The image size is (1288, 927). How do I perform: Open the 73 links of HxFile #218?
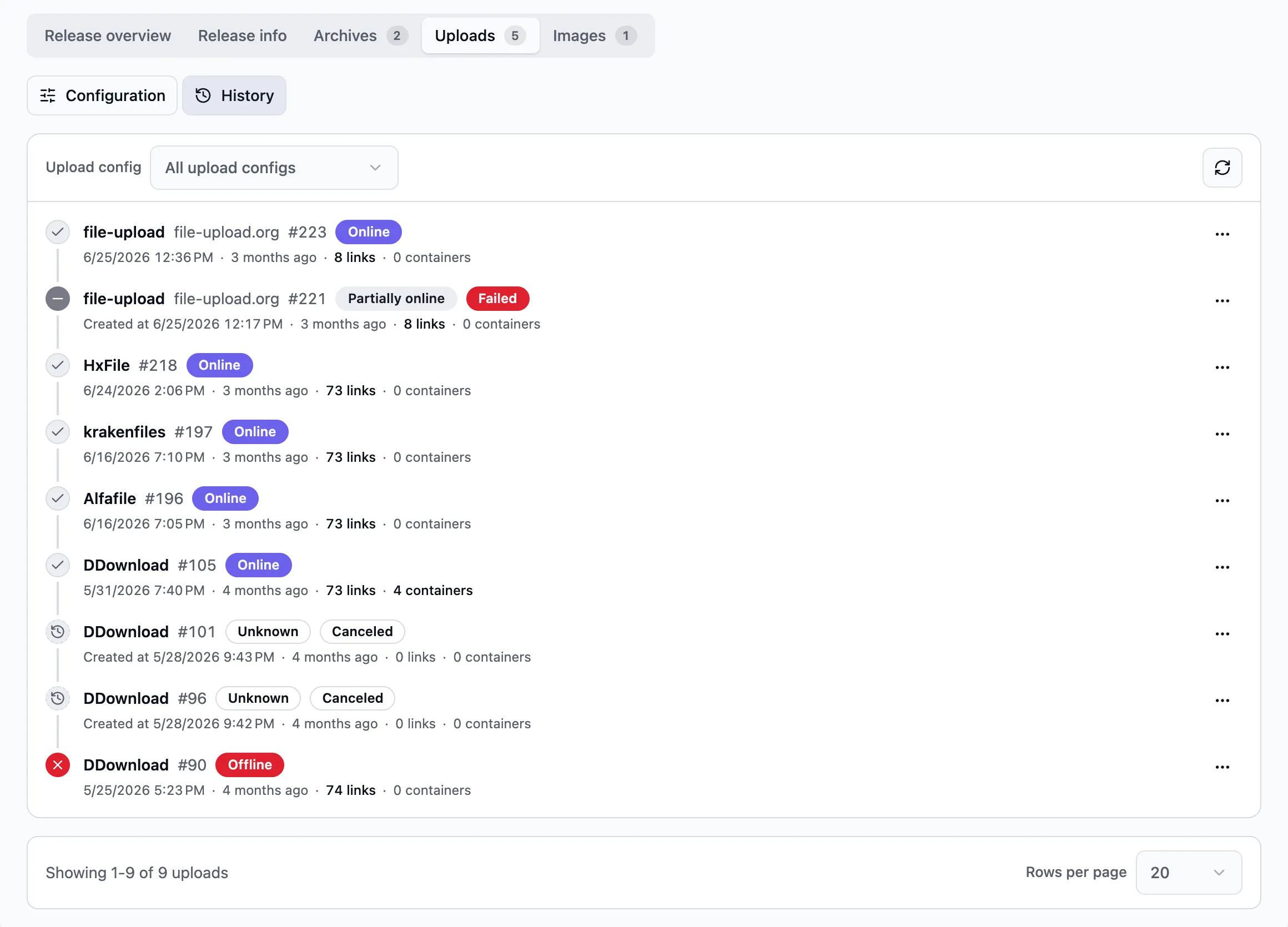pos(350,391)
